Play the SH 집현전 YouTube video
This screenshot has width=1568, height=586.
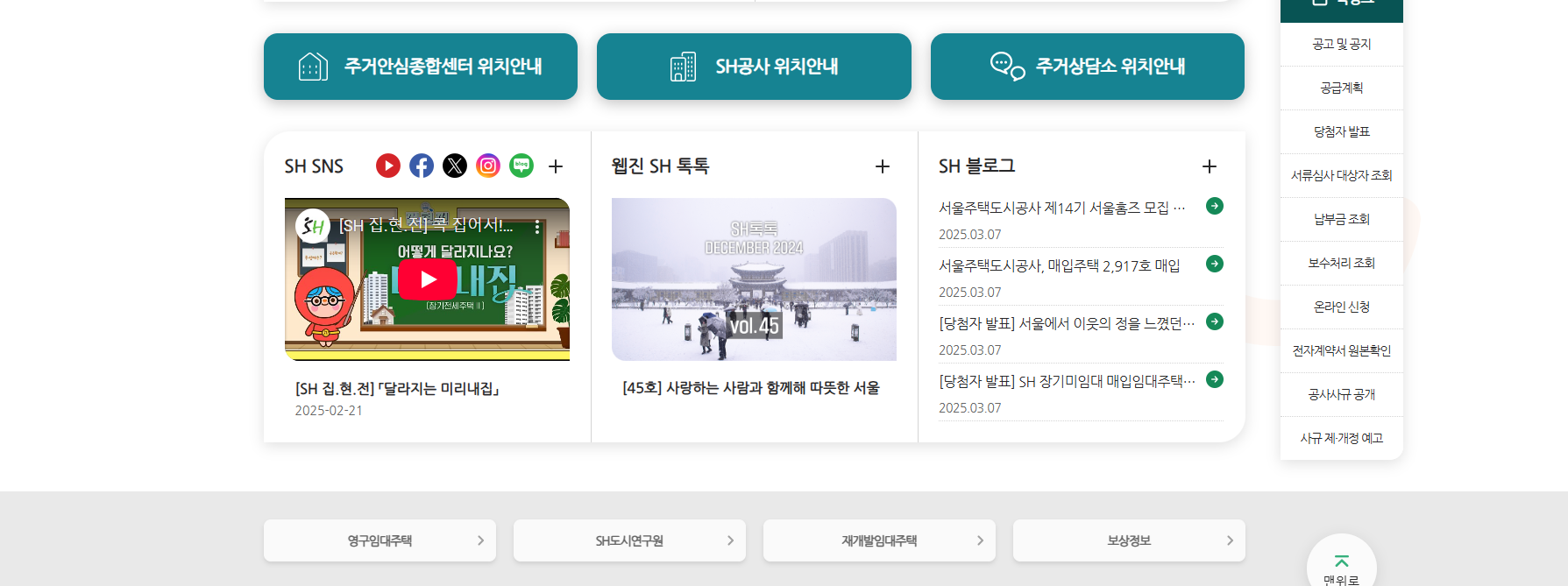click(x=428, y=279)
